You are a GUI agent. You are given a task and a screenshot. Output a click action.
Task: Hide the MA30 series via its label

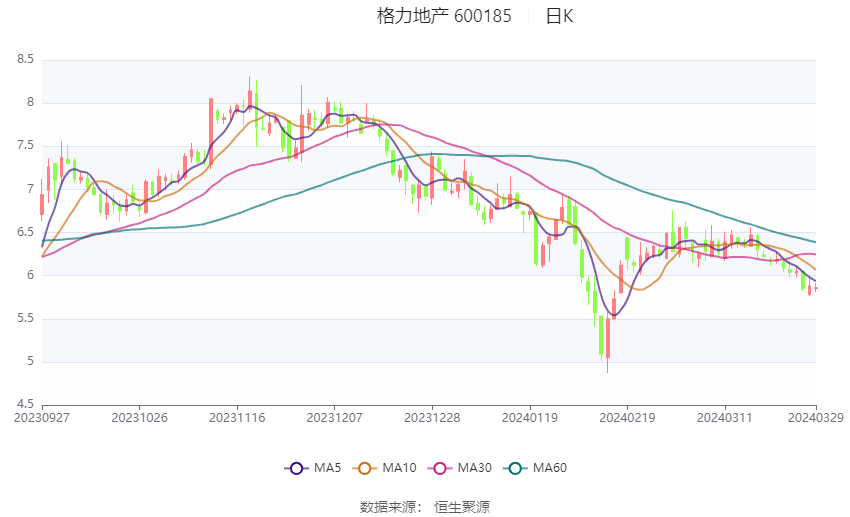tap(474, 468)
